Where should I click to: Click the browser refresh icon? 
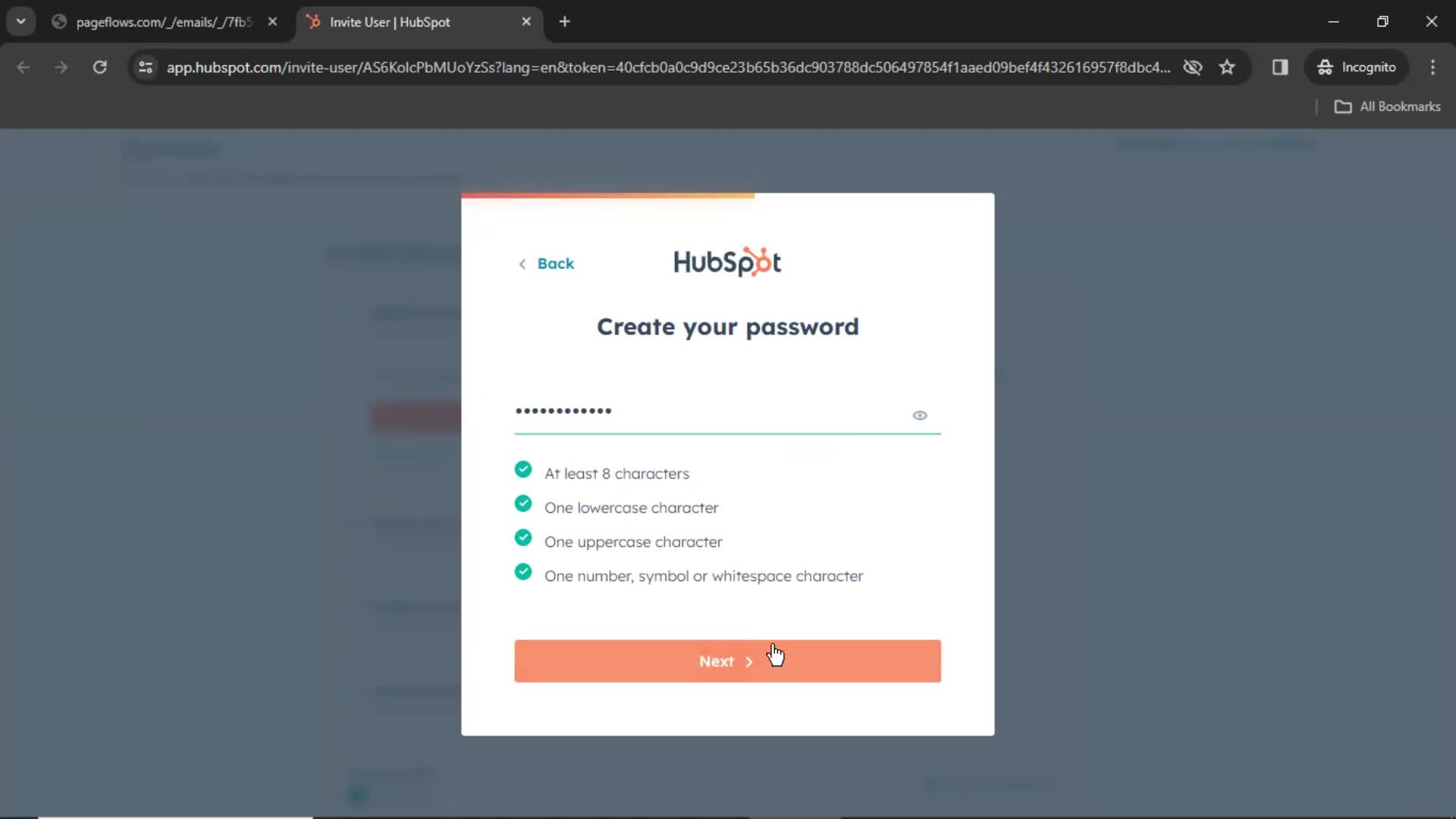tap(99, 67)
